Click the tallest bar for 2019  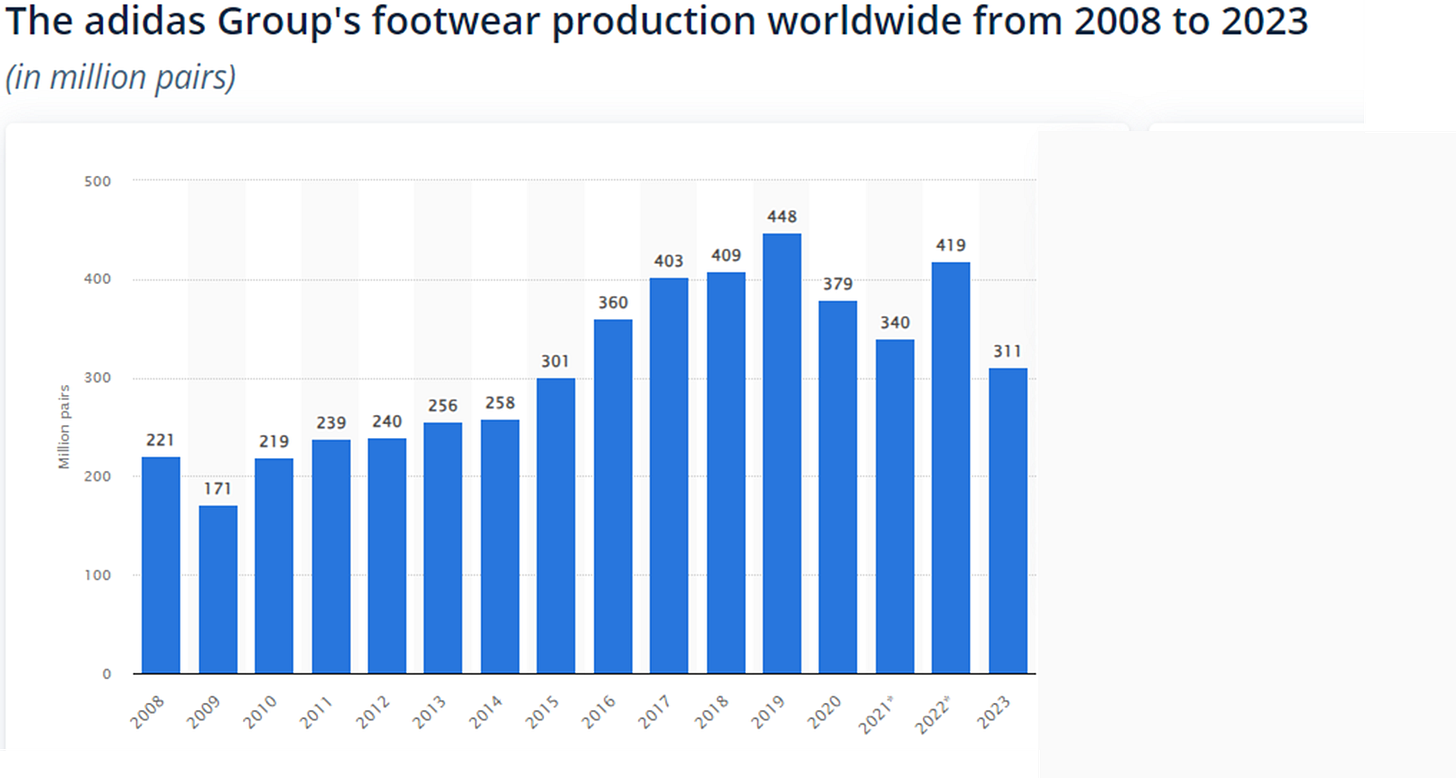click(782, 454)
